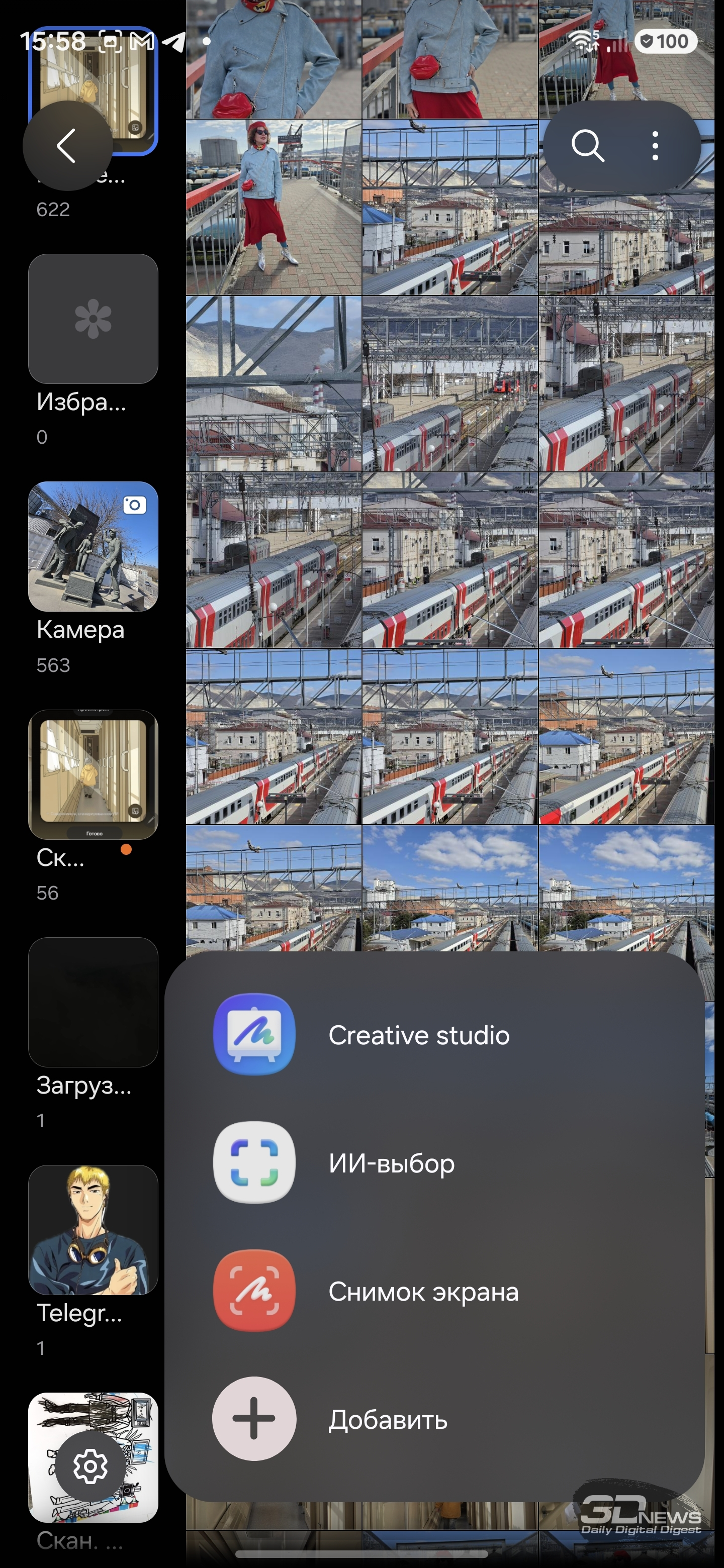Image resolution: width=724 pixels, height=1568 pixels.
Task: Open the Telegram album with anime cover
Action: click(x=93, y=1230)
